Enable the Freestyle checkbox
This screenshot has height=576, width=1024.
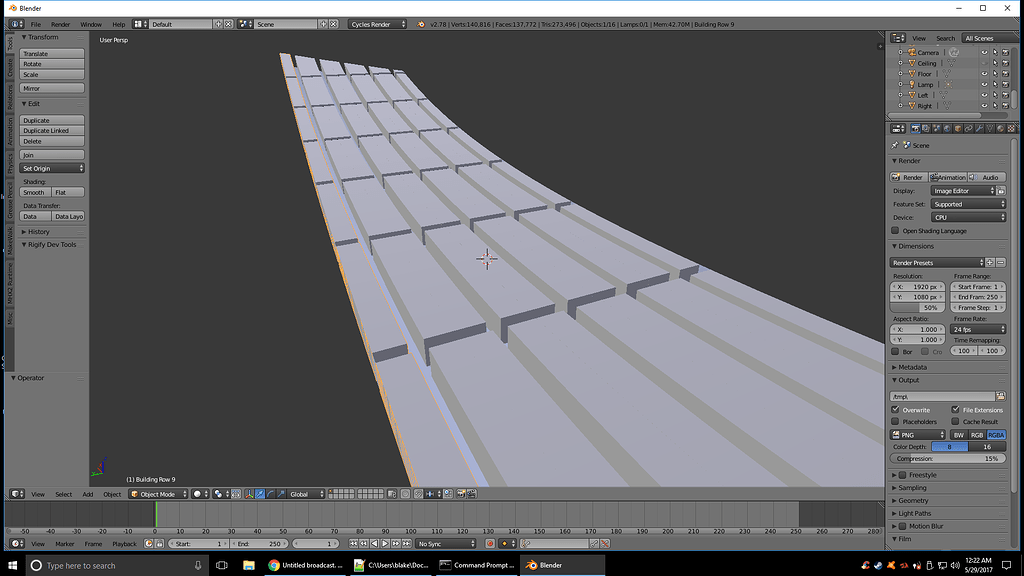(903, 475)
